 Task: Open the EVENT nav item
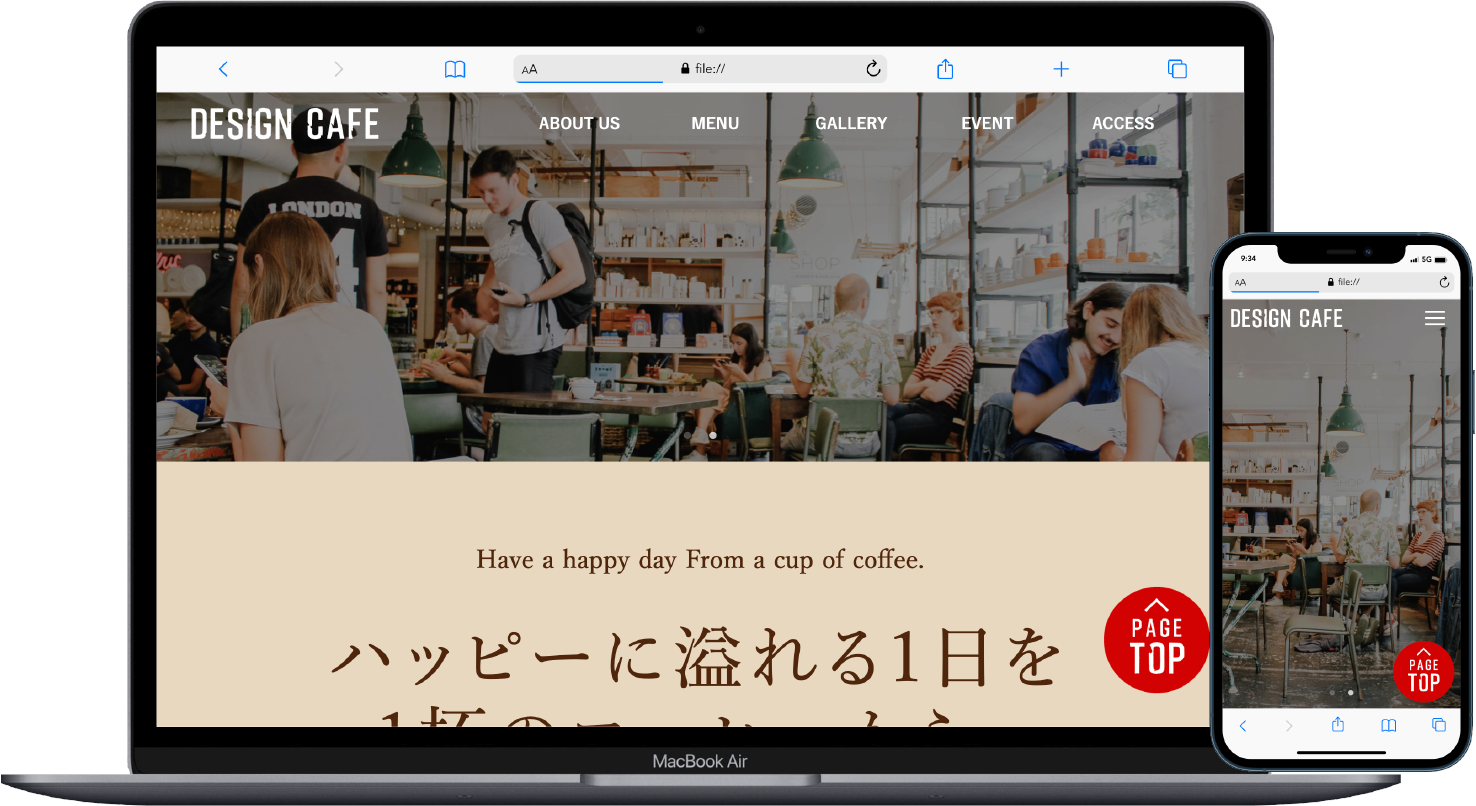pyautogui.click(x=987, y=124)
